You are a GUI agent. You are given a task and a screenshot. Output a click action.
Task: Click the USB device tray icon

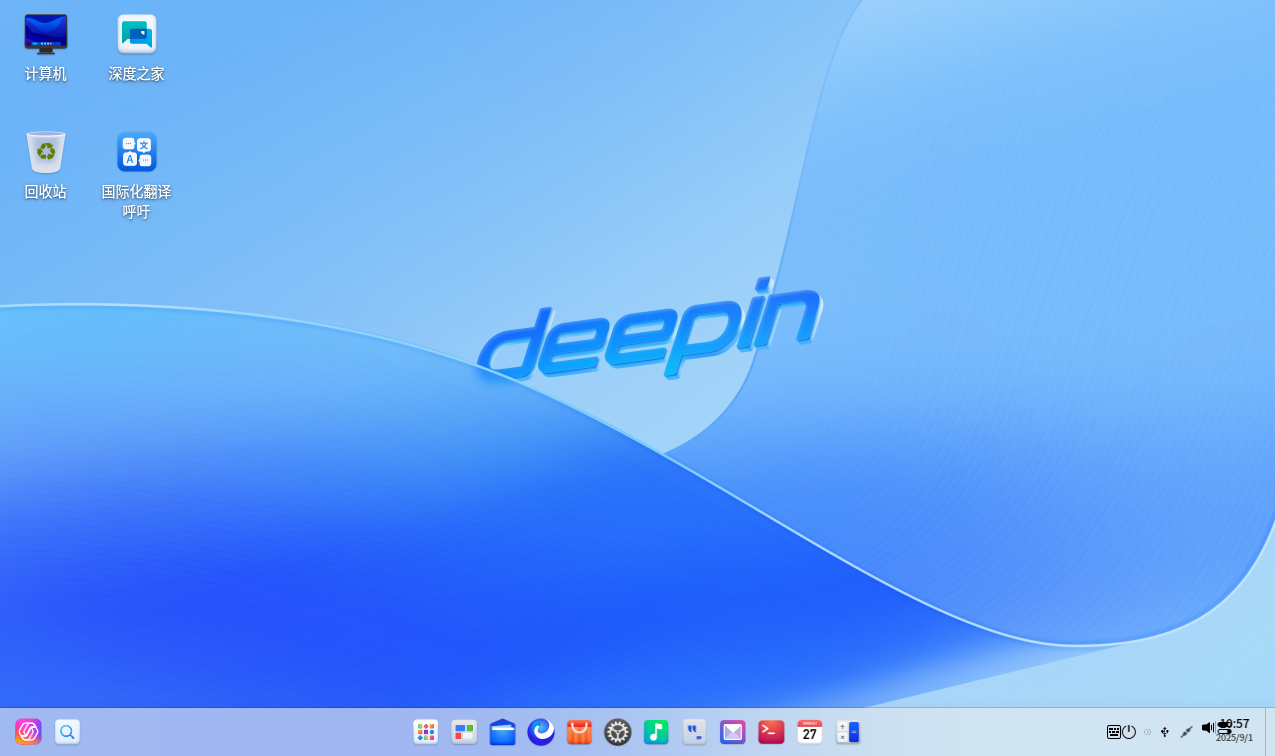[1165, 732]
